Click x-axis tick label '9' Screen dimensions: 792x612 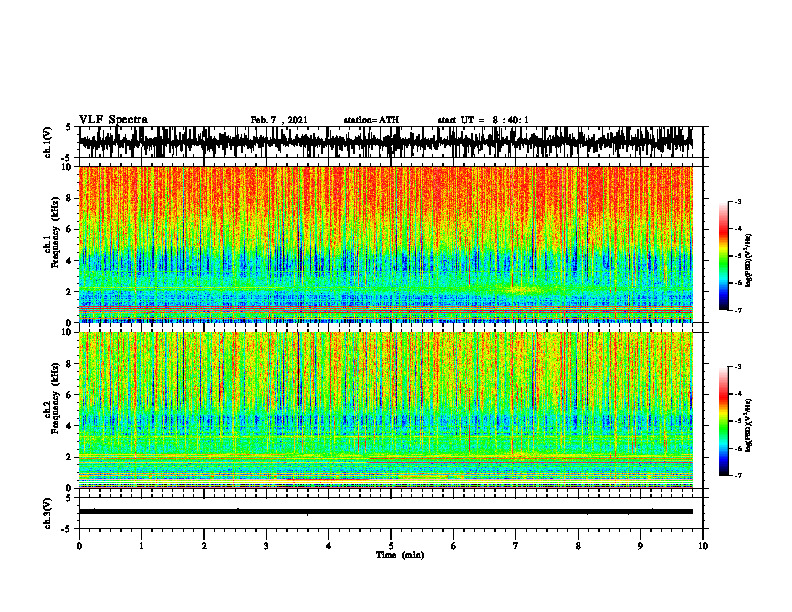tap(640, 546)
